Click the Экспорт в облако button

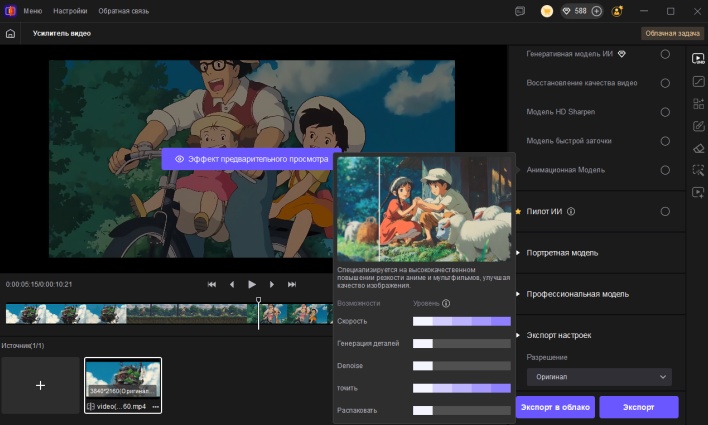tap(555, 407)
